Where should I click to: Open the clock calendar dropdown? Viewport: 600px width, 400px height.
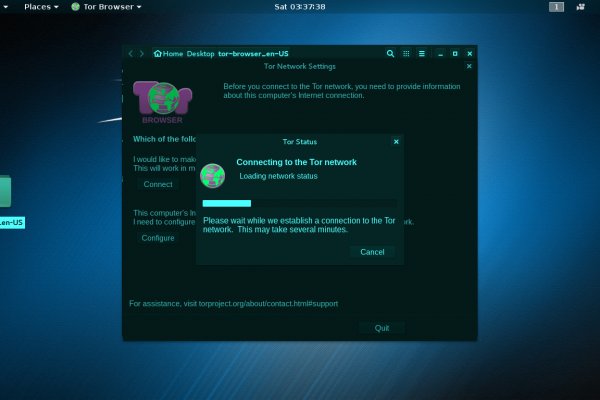[300, 7]
